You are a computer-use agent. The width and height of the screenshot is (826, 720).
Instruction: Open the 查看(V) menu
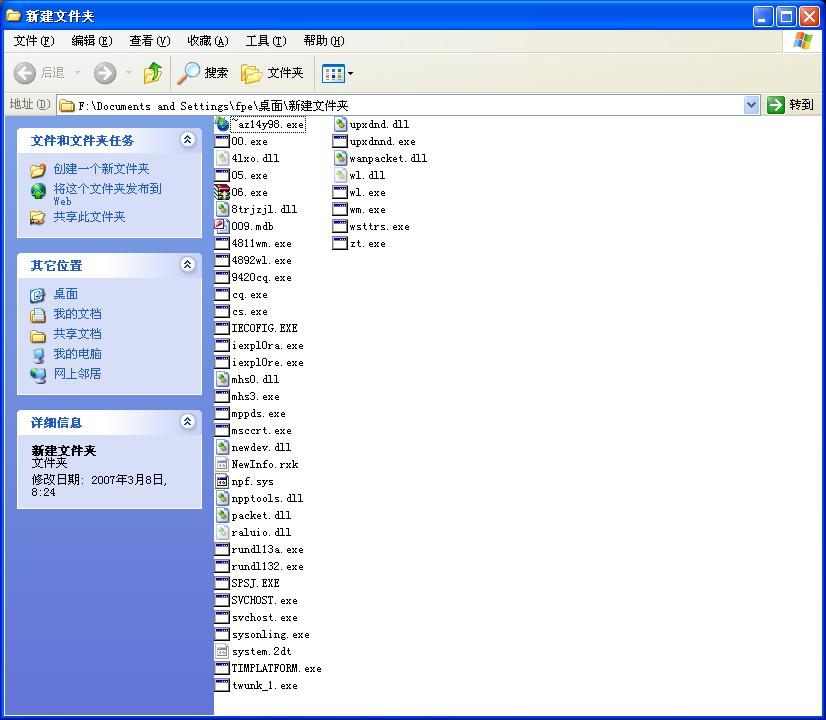point(150,41)
